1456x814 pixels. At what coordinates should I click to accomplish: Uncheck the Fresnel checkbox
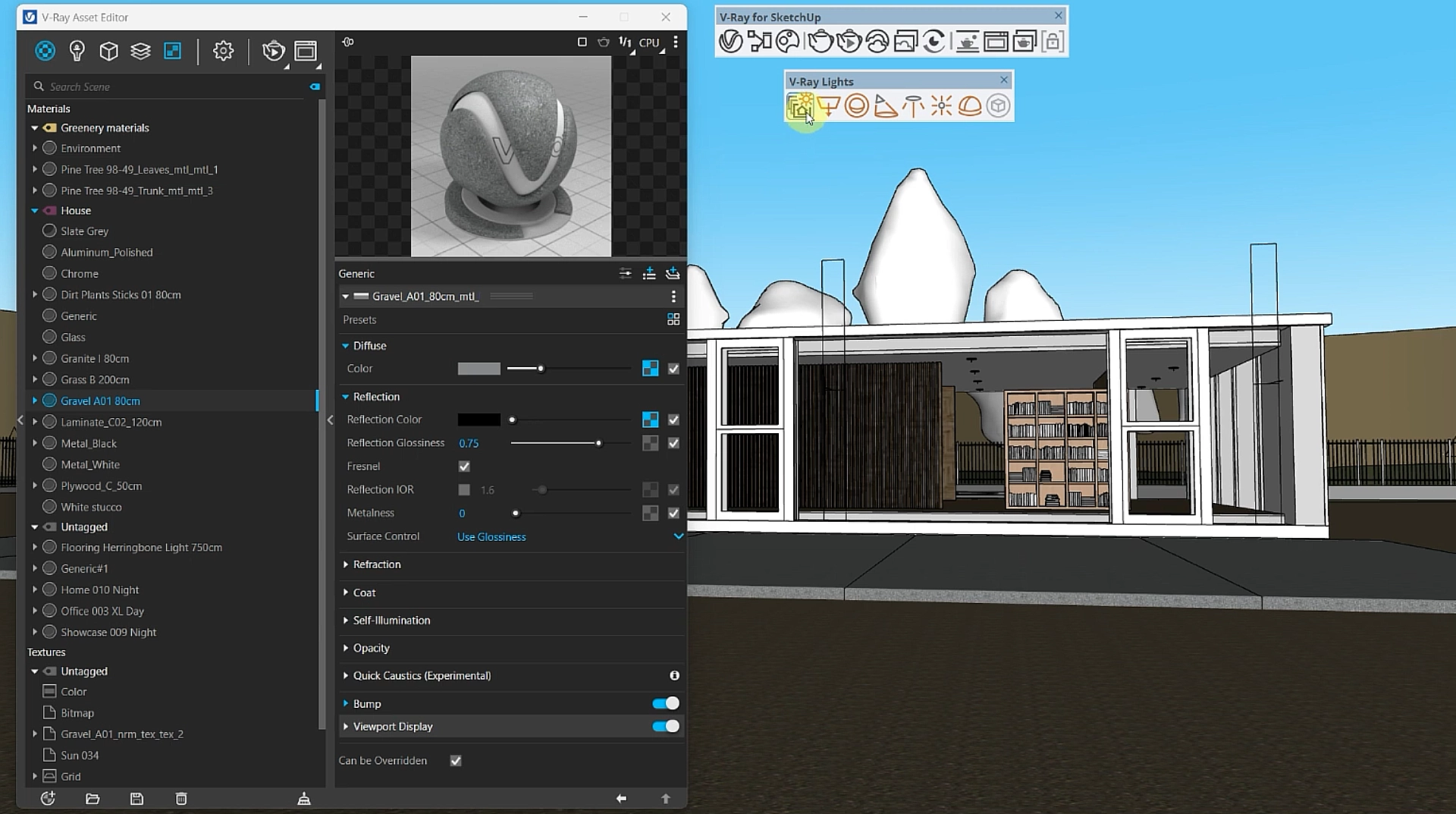pyautogui.click(x=464, y=467)
